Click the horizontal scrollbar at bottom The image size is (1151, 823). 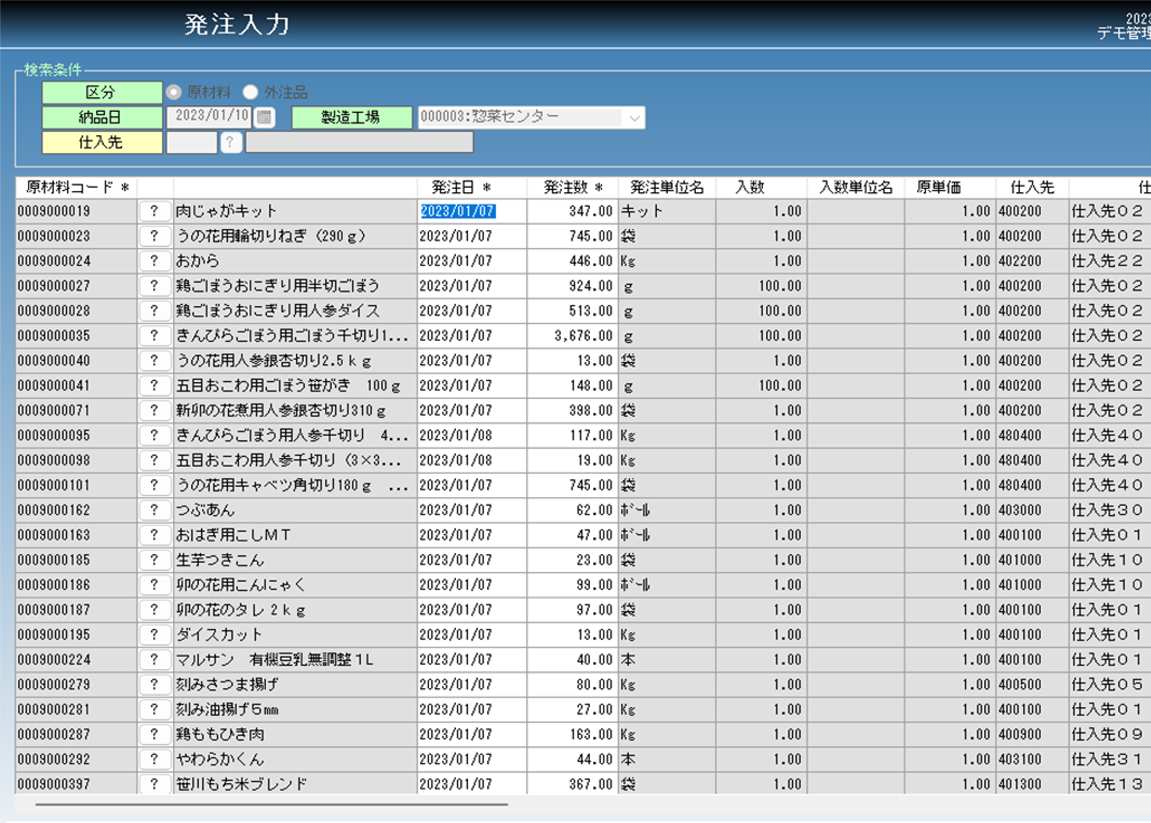click(272, 805)
